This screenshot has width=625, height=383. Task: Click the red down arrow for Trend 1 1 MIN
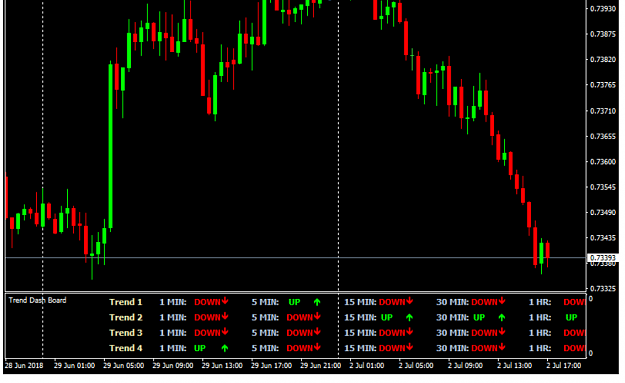tap(225, 301)
